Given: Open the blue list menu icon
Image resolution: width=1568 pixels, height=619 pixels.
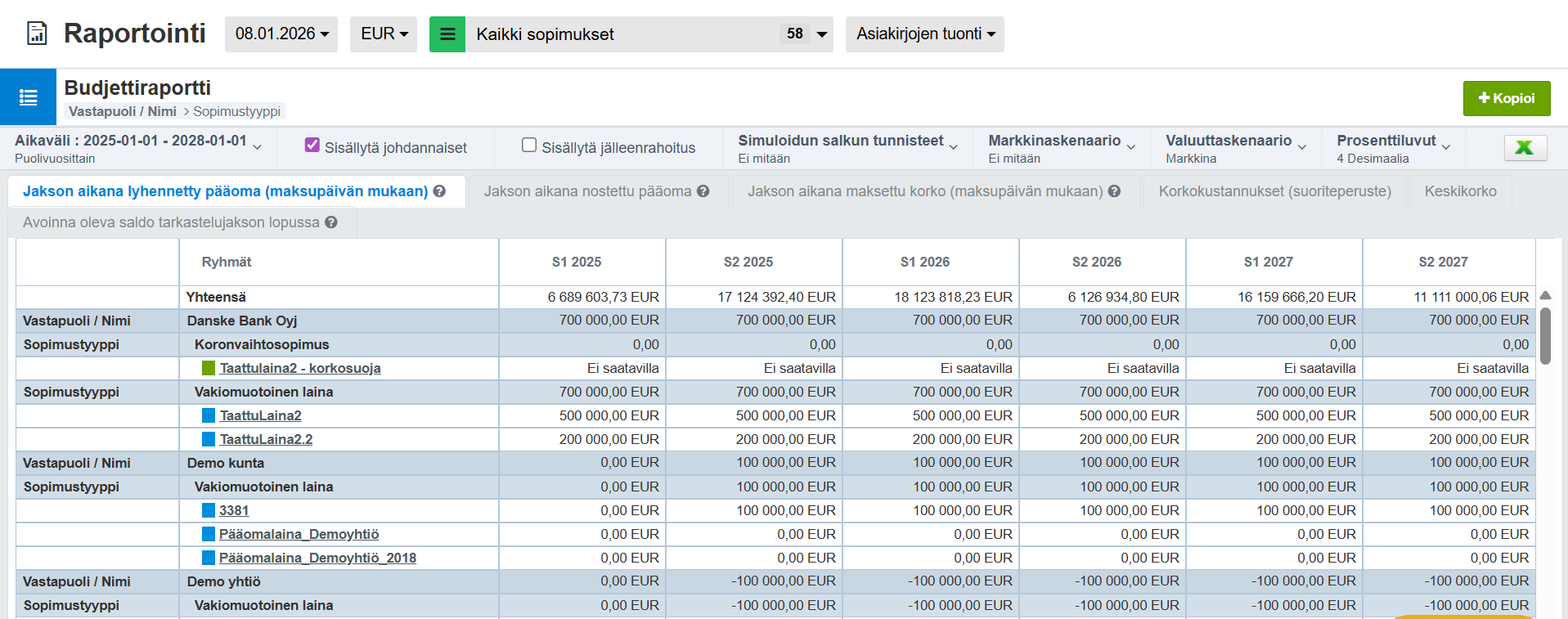Looking at the screenshot, I should coord(28,97).
